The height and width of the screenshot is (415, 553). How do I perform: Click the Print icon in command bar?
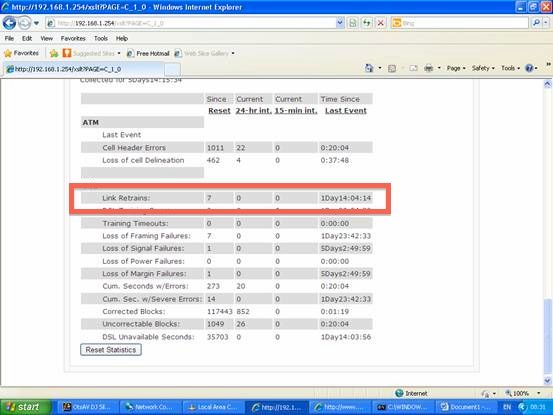tap(429, 68)
